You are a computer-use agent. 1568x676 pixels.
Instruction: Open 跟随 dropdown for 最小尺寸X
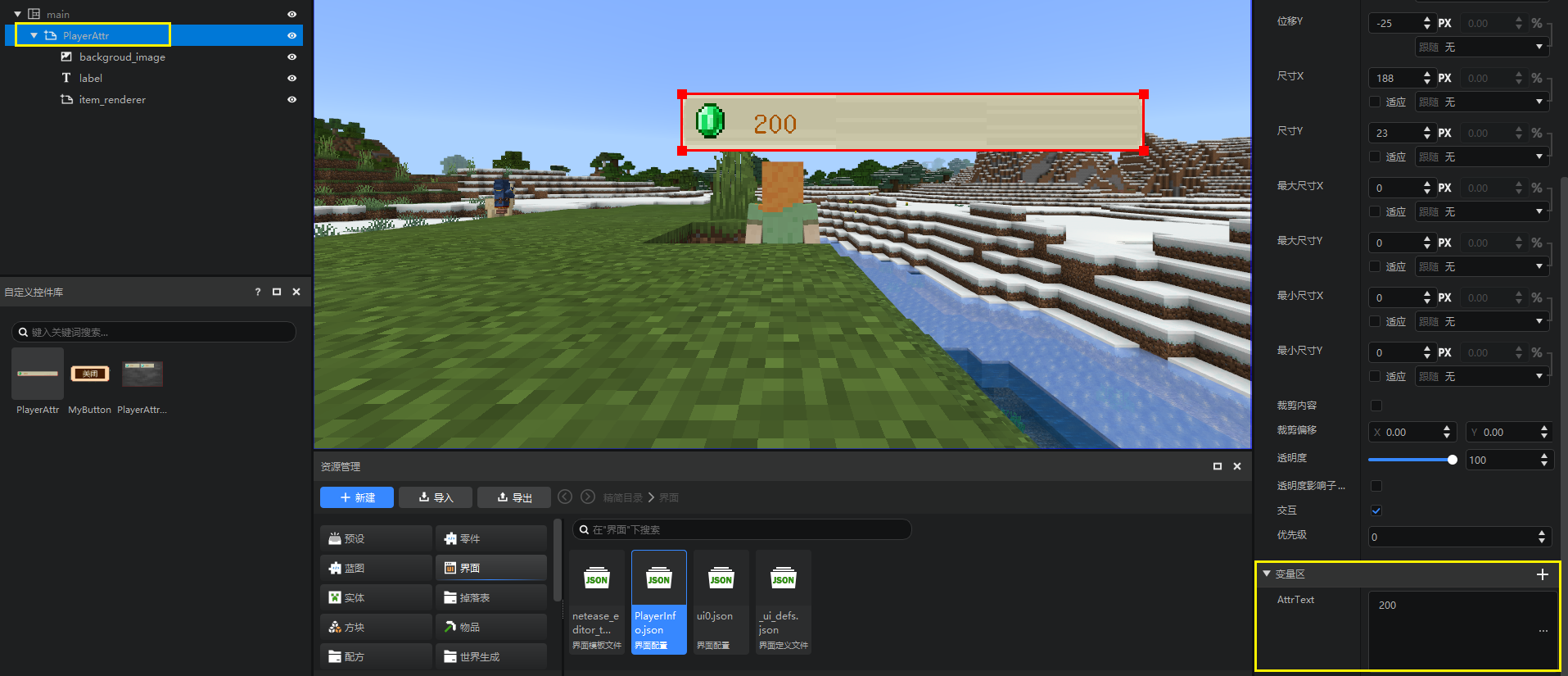1481,321
